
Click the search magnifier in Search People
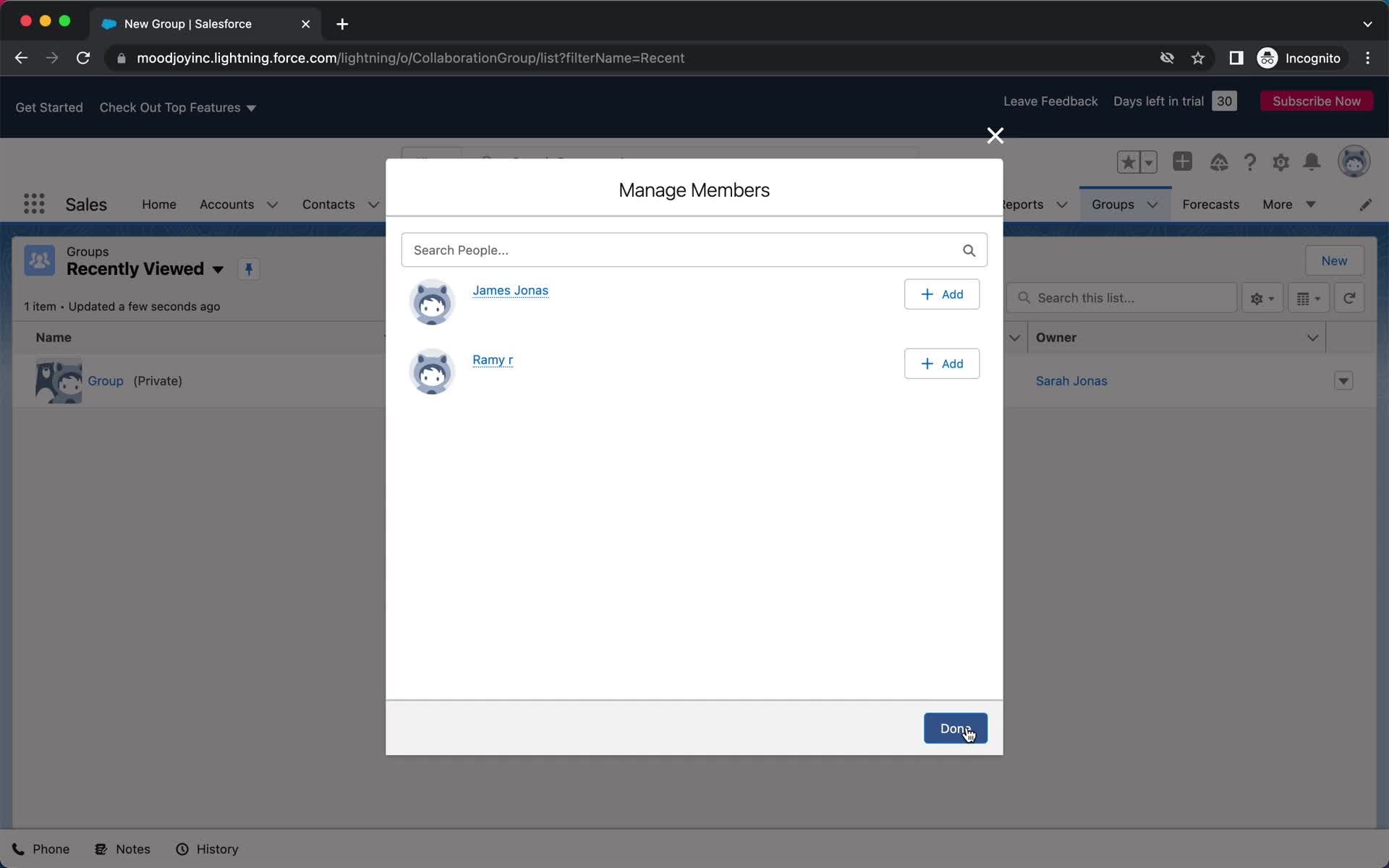click(969, 250)
